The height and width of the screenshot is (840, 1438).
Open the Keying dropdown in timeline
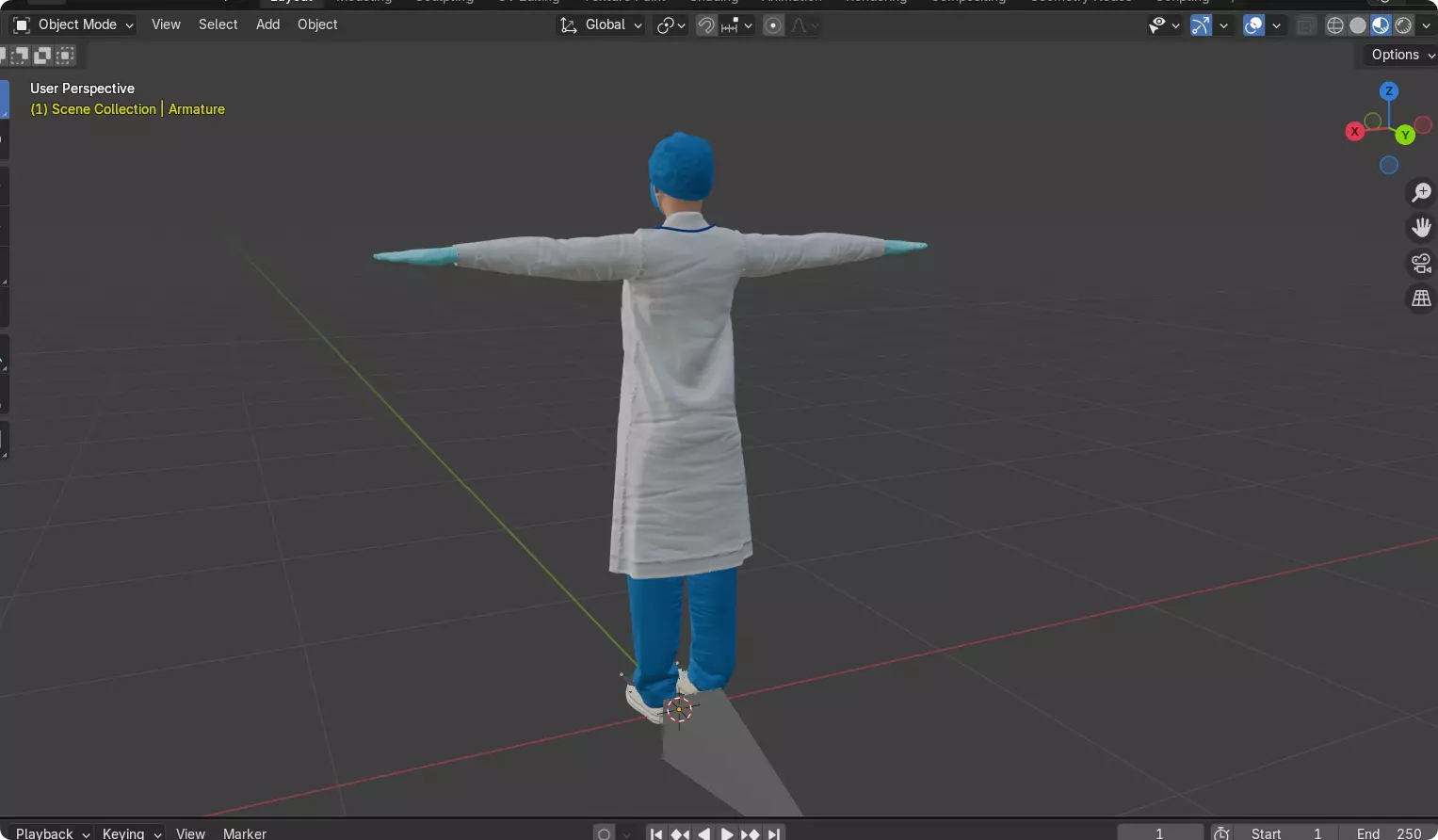(x=131, y=833)
